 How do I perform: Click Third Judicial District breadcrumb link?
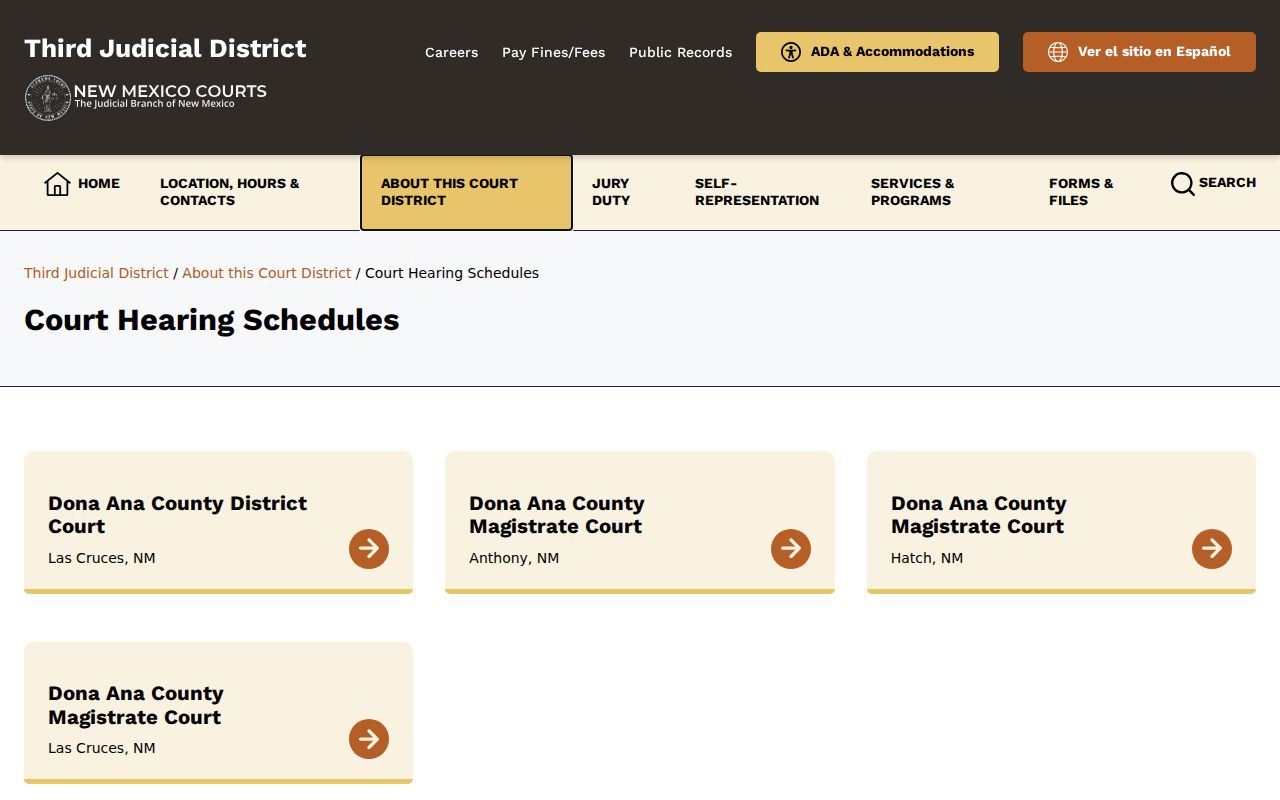click(x=96, y=273)
